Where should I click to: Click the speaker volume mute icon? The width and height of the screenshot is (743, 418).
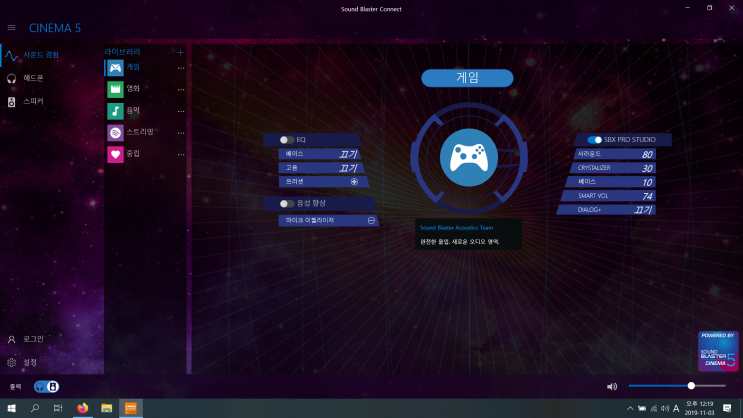(x=612, y=387)
